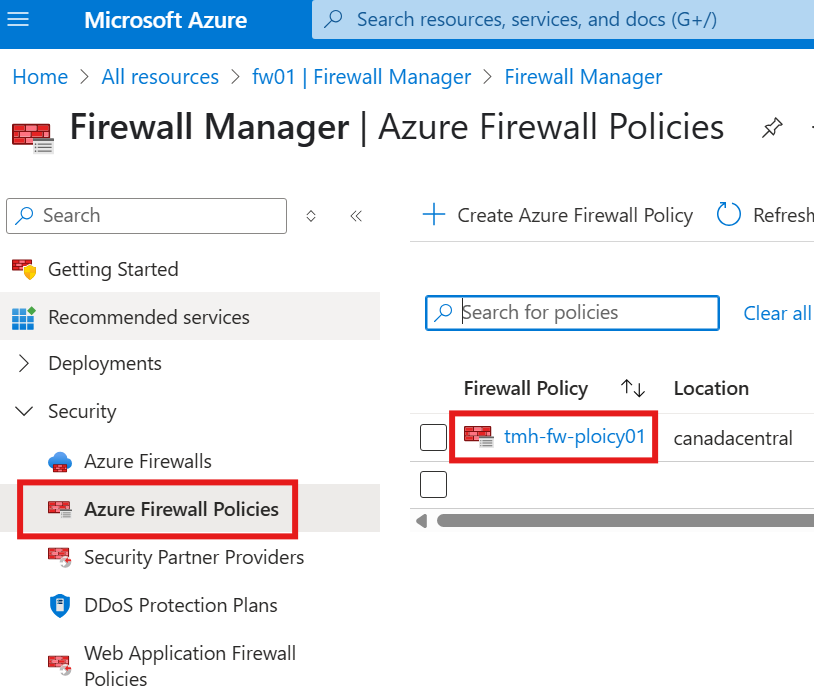This screenshot has height=690, width=814.
Task: Pin the Firewall Manager page
Action: point(772,128)
